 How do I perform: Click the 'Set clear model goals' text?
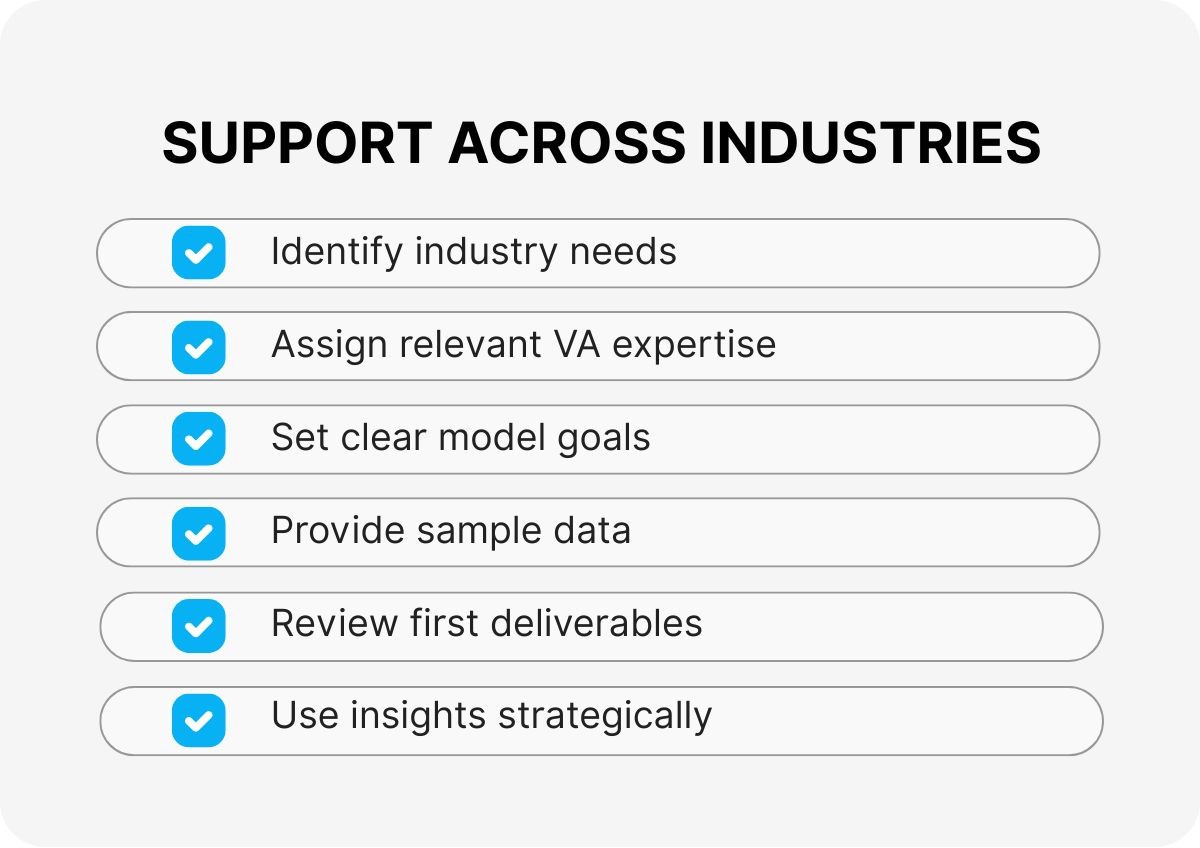point(460,438)
